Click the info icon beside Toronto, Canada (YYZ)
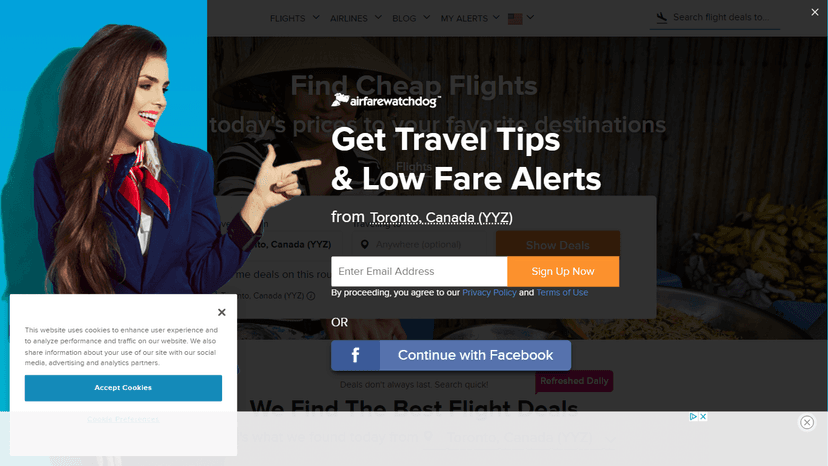Screen dimensions: 828x466 (x=311, y=296)
